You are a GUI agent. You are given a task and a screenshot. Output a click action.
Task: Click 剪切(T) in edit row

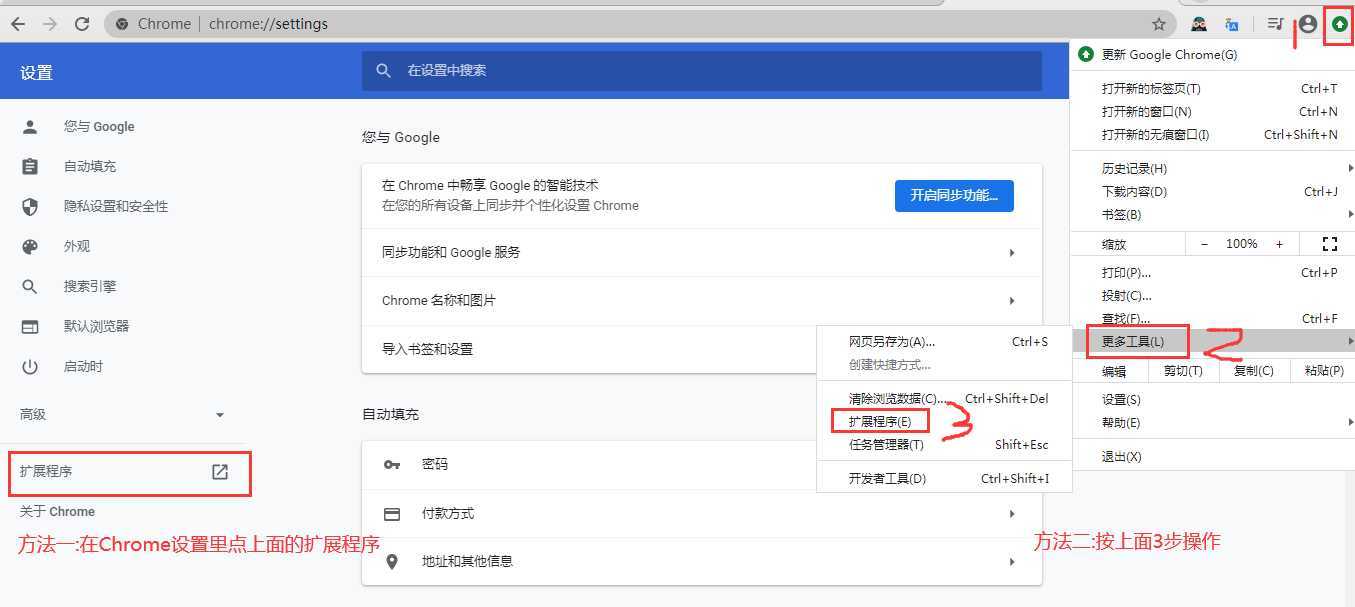1183,371
